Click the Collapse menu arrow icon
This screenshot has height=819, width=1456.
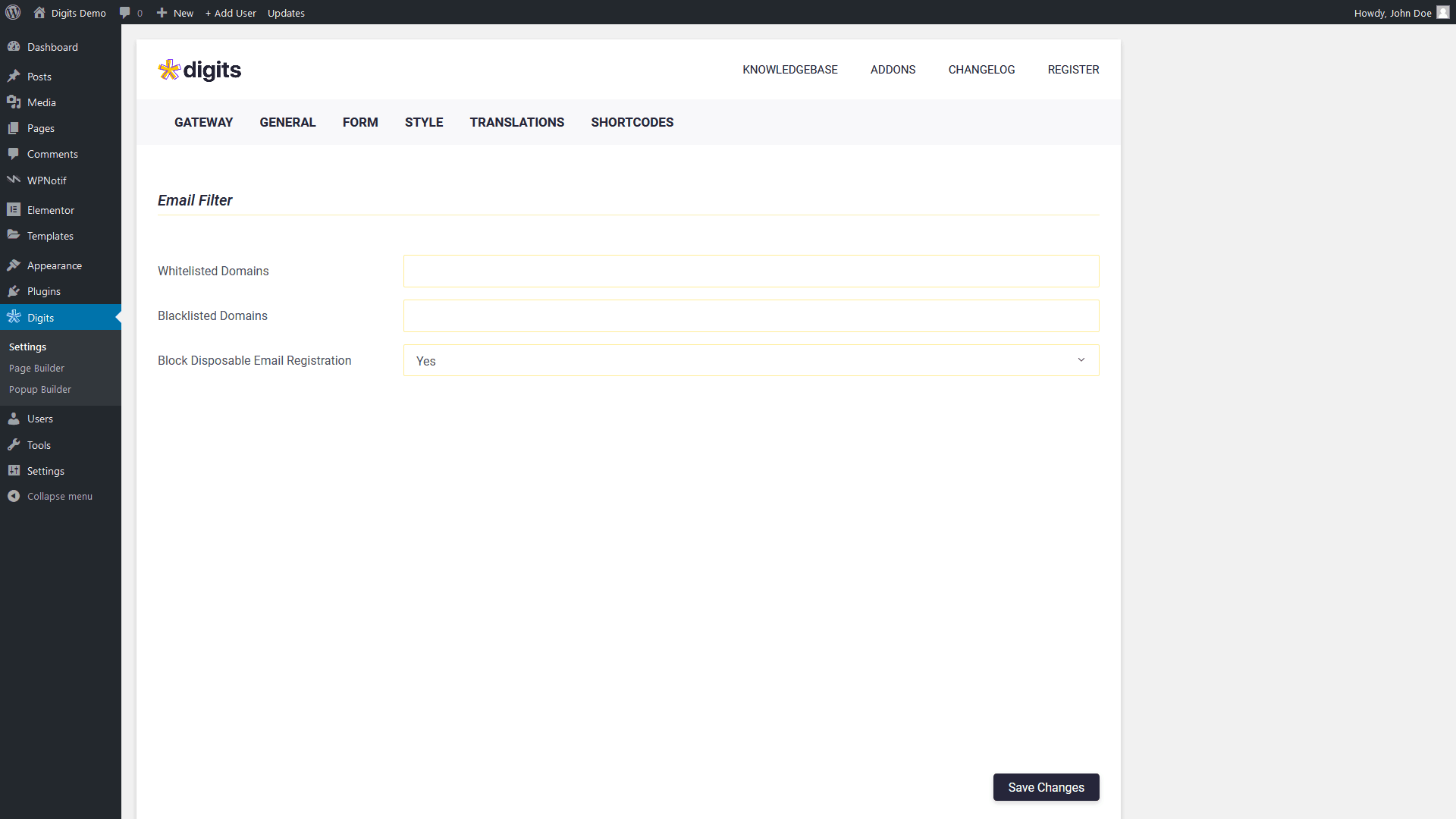click(14, 496)
